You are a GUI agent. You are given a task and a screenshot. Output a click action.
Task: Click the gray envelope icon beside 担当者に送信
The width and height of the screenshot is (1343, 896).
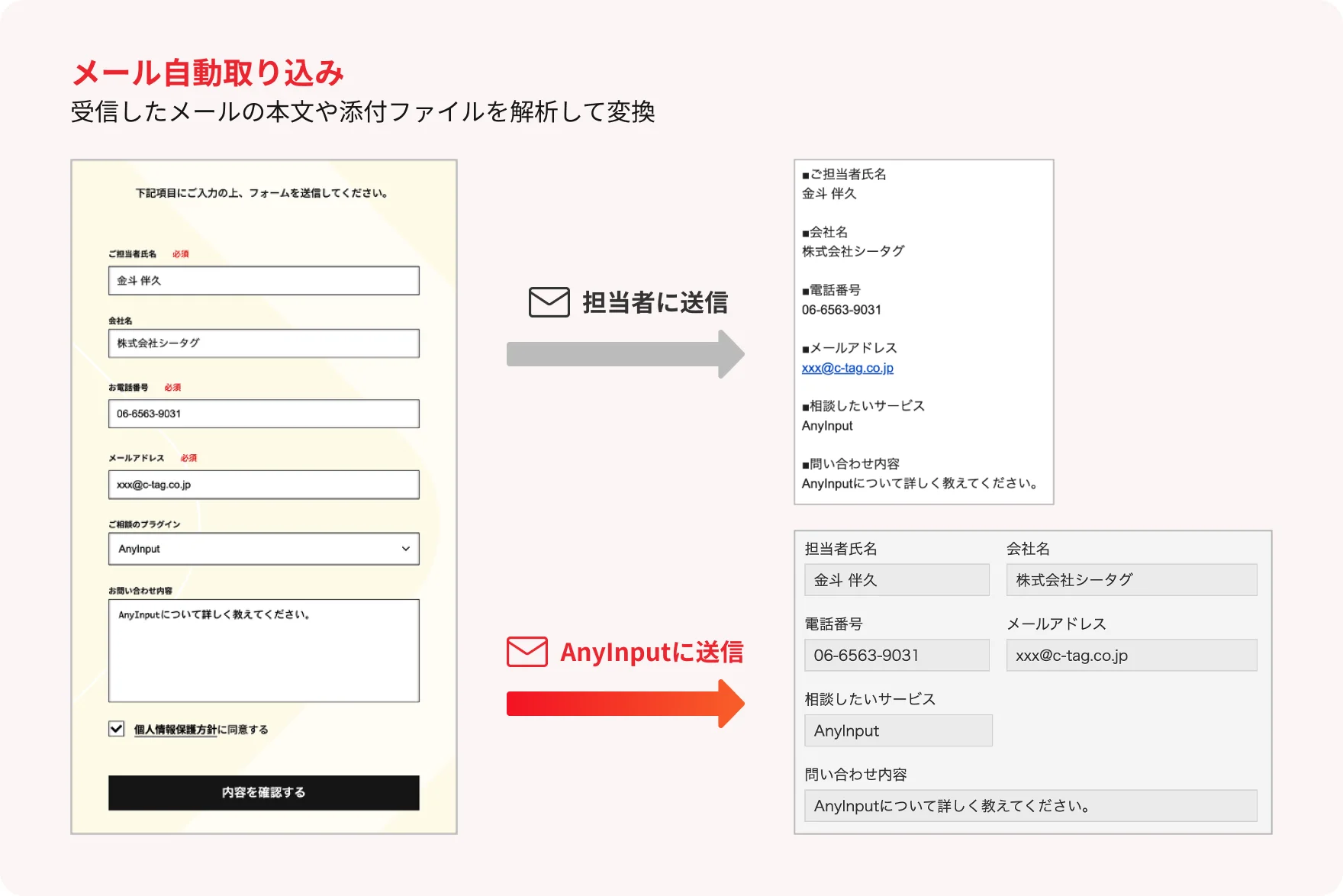(549, 302)
